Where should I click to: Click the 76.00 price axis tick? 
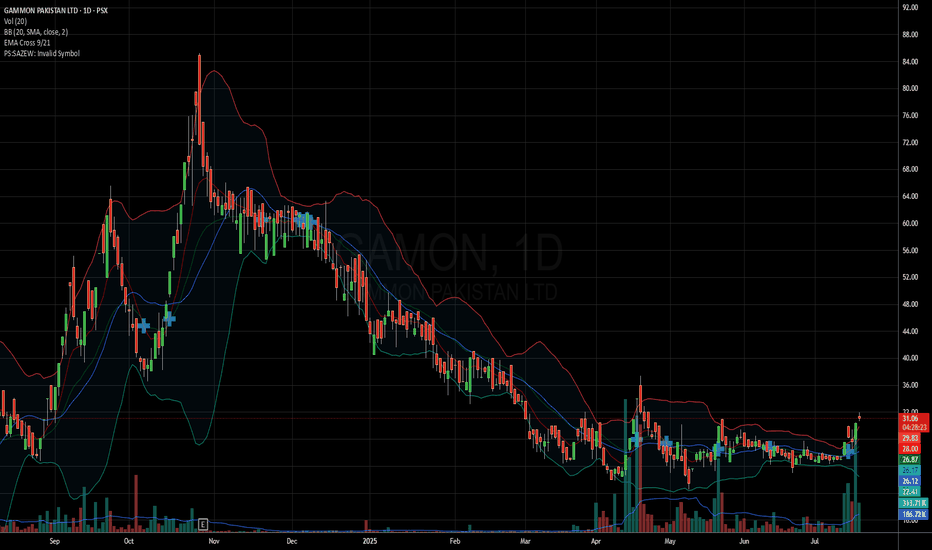(x=910, y=115)
